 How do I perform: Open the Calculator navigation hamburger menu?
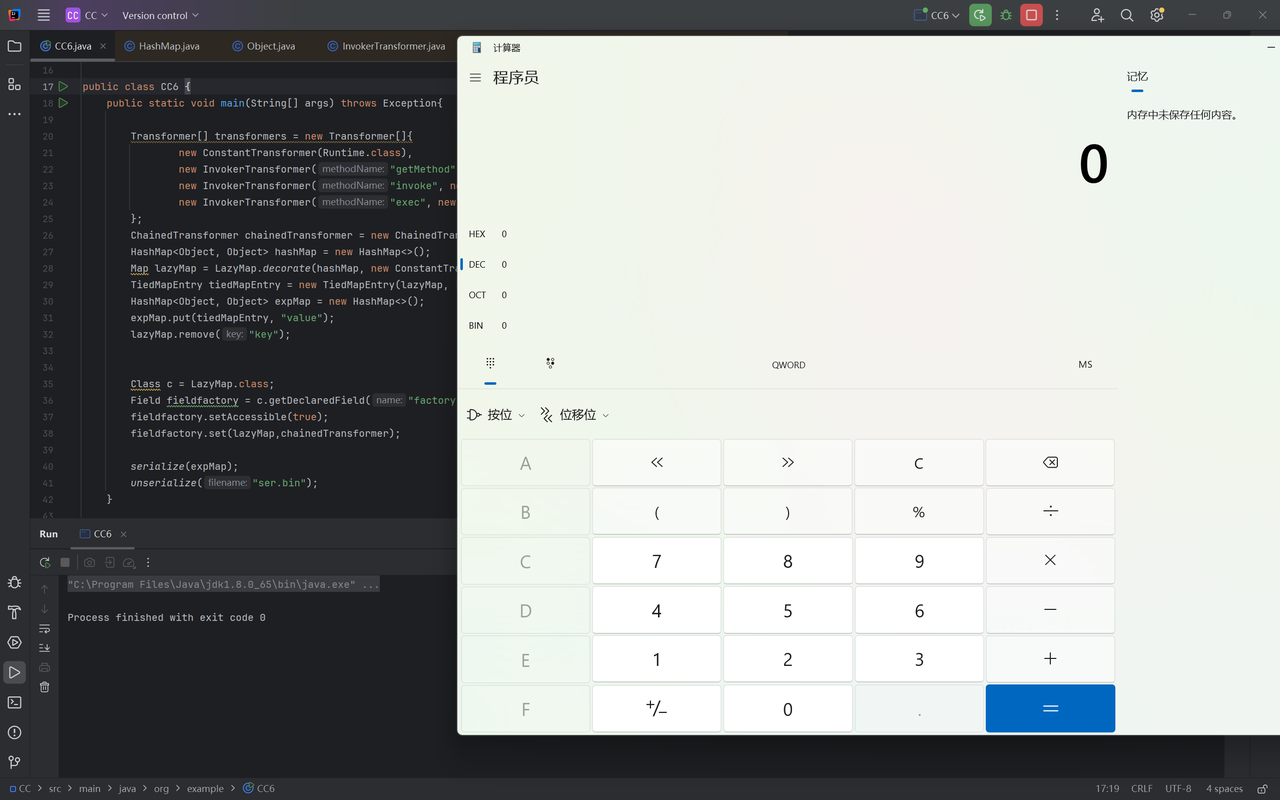[x=475, y=77]
